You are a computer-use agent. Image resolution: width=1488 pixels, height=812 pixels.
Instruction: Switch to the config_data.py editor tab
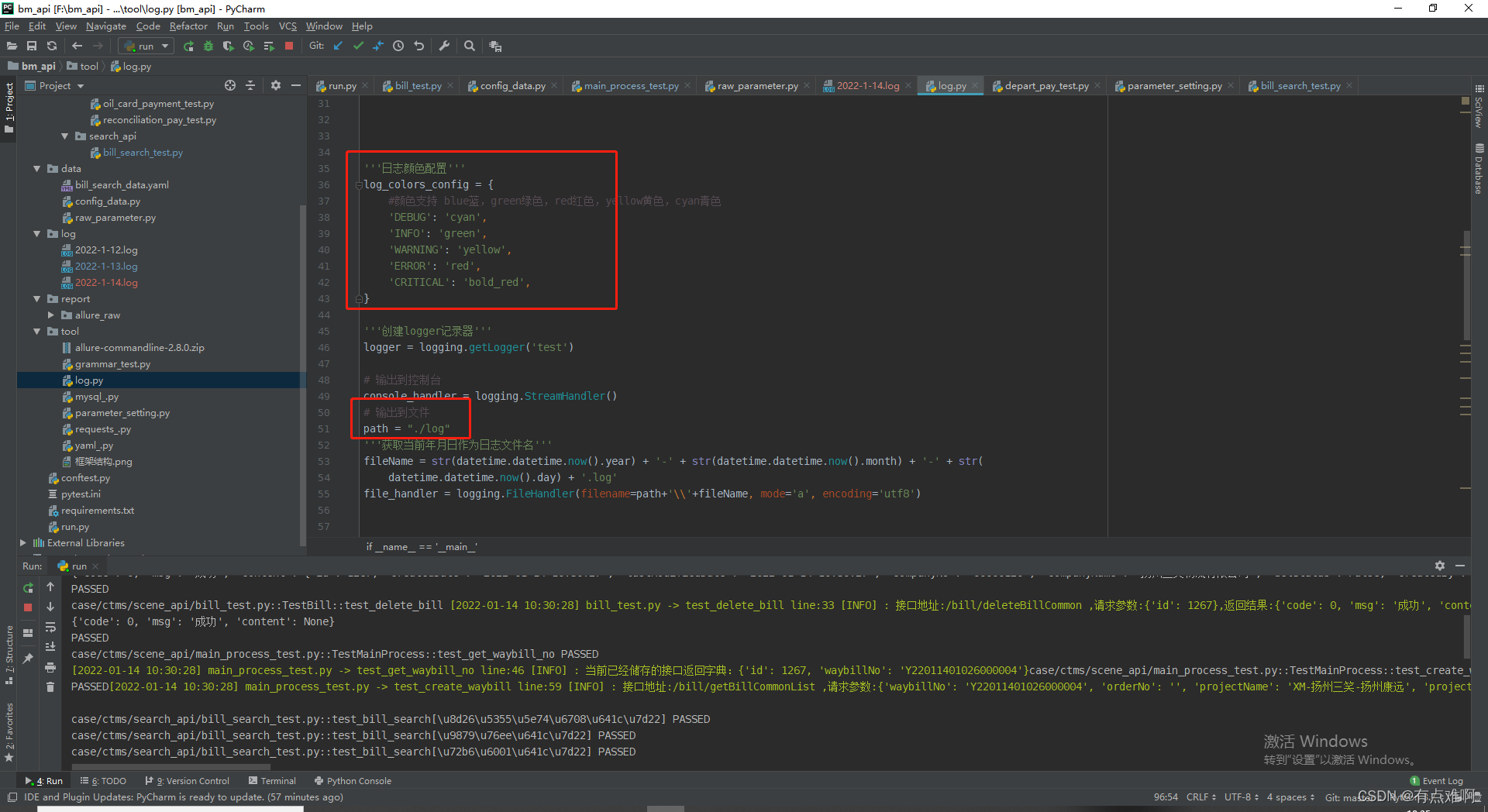pyautogui.click(x=511, y=86)
